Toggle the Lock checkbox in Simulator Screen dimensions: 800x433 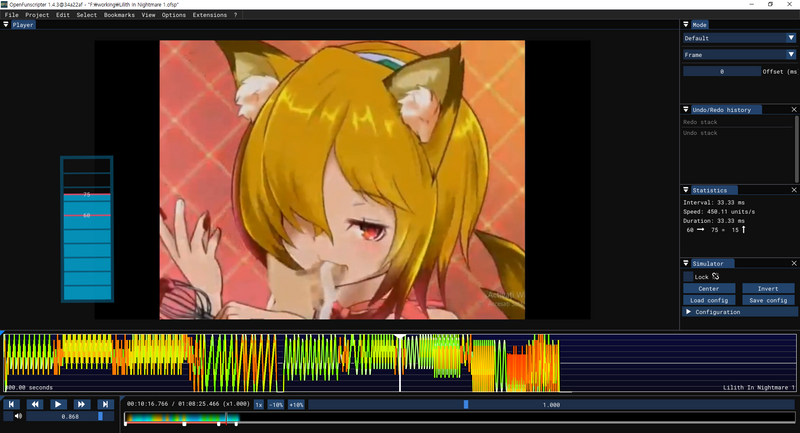[688, 276]
